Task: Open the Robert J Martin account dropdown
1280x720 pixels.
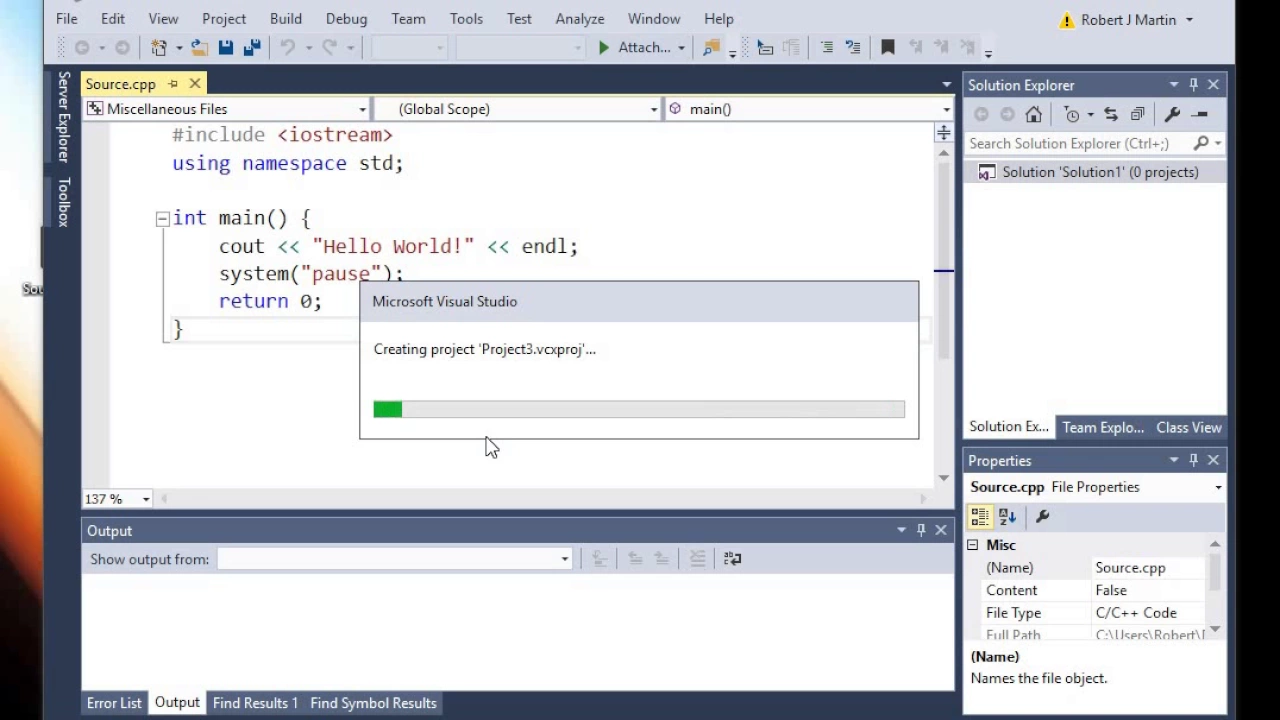Action: click(x=1189, y=20)
